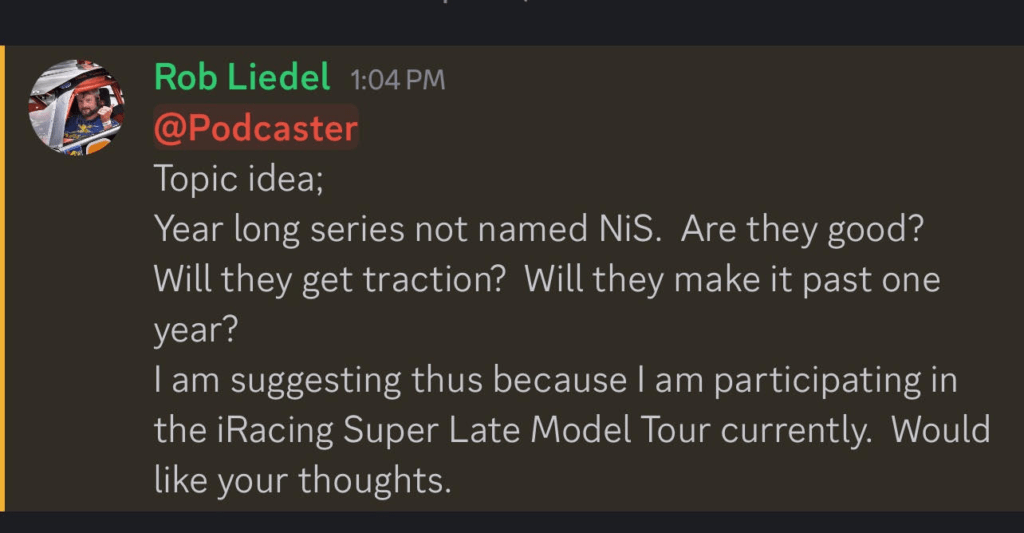Click the 'year?' line of the message
1024x533 pixels.
click(x=196, y=330)
